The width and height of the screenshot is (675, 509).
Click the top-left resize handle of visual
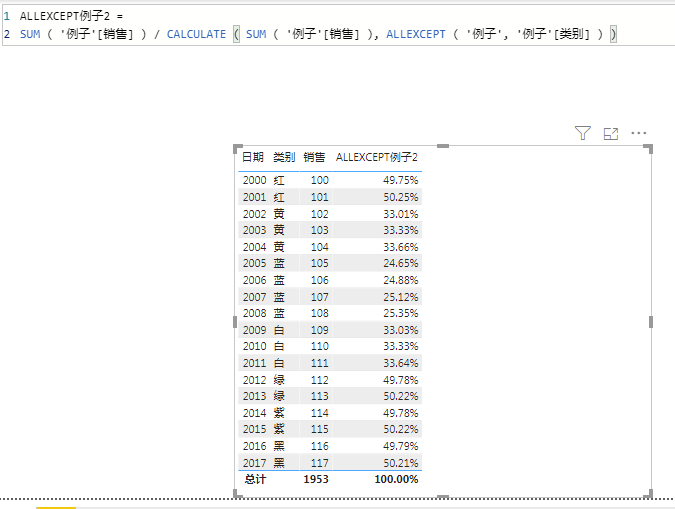237,149
